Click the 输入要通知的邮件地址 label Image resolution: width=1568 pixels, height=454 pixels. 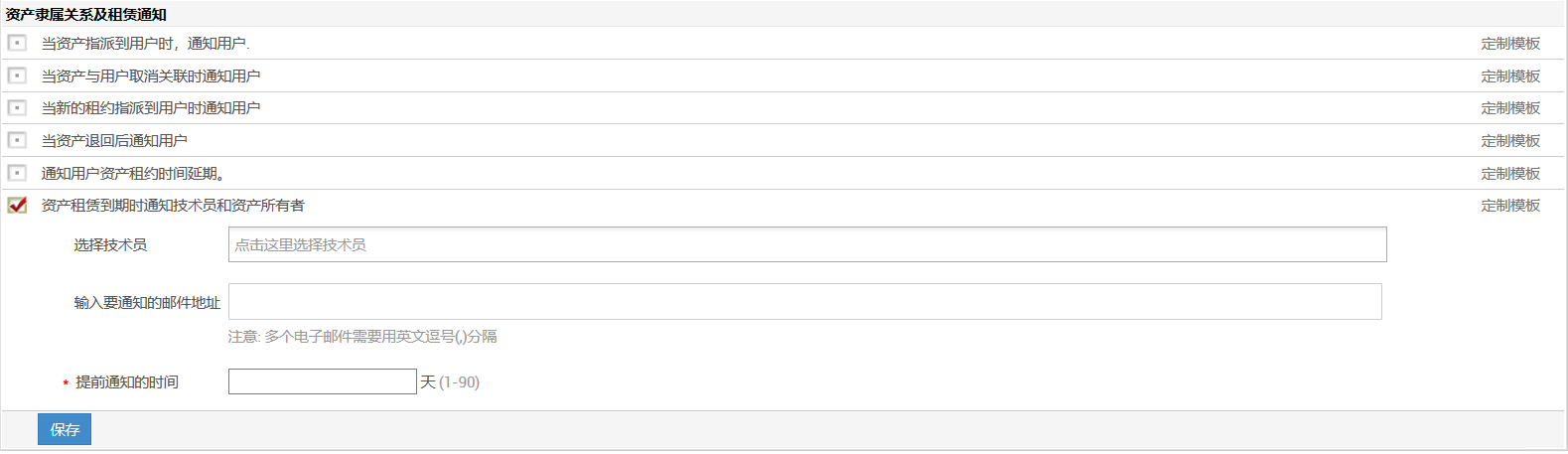(147, 303)
